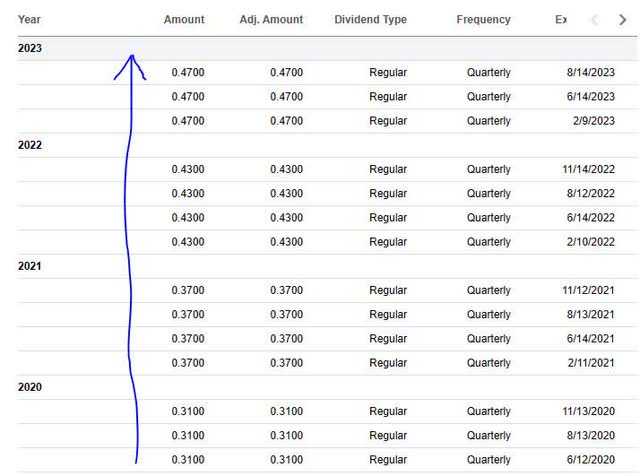This screenshot has height=476, width=640.
Task: Click the adjusted amount 0.3100 for 11/13/2020
Action: click(x=287, y=411)
